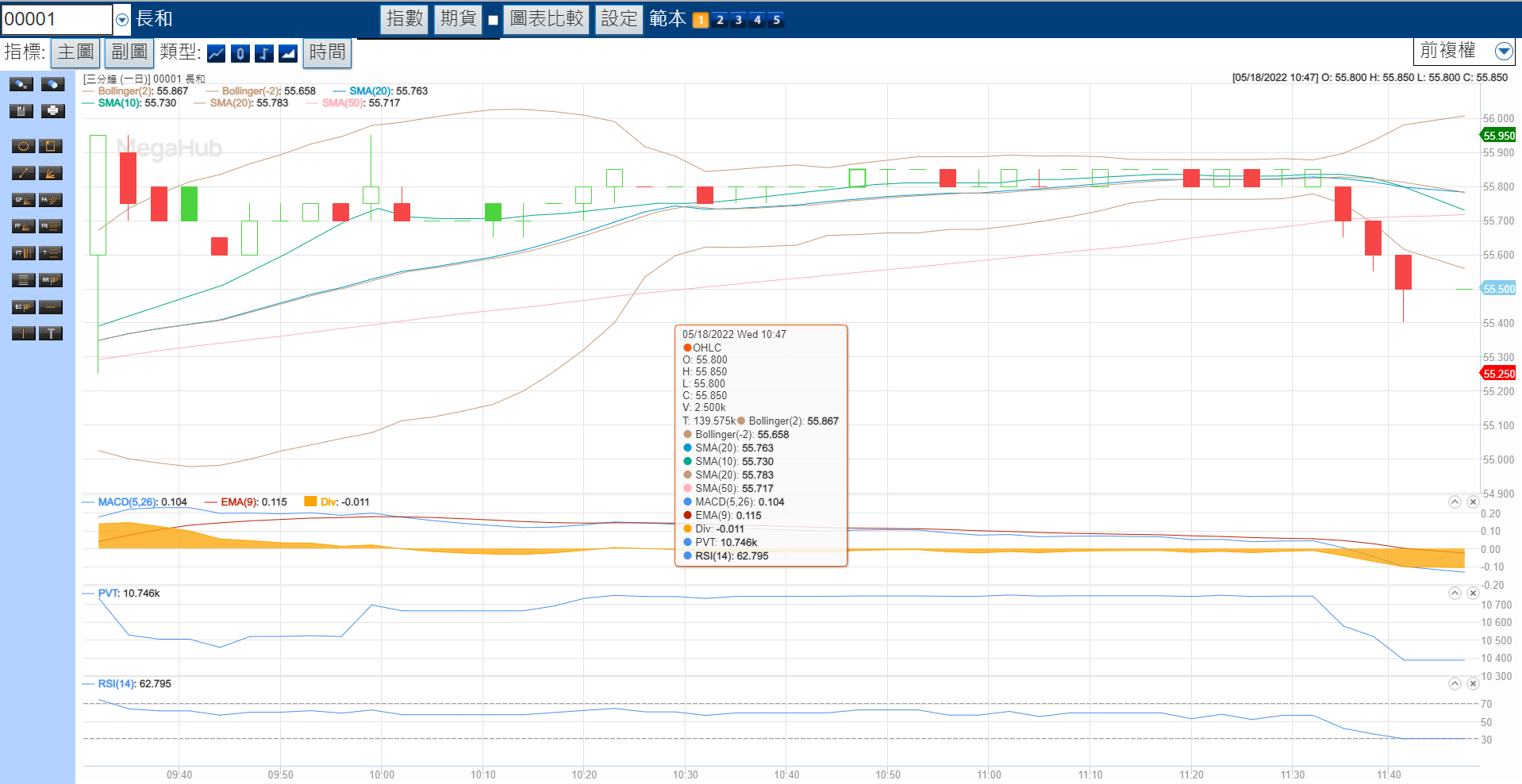Click the stock code input field 00001
The width and height of the screenshot is (1522, 784).
(x=57, y=19)
